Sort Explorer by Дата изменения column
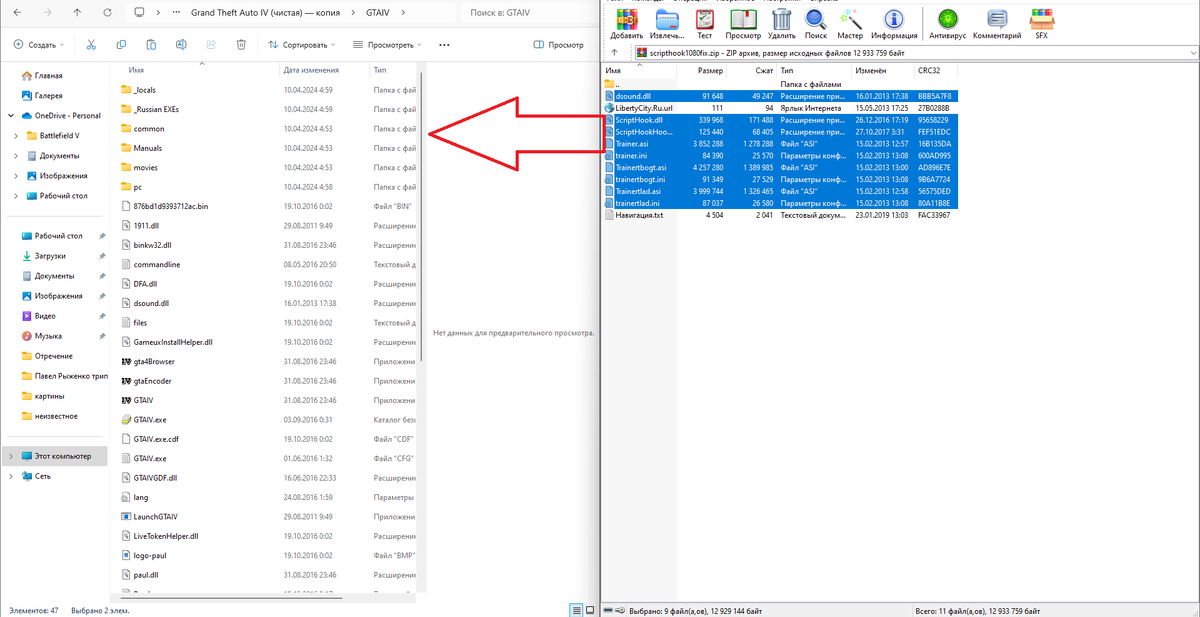This screenshot has width=1200, height=617. coord(311,71)
